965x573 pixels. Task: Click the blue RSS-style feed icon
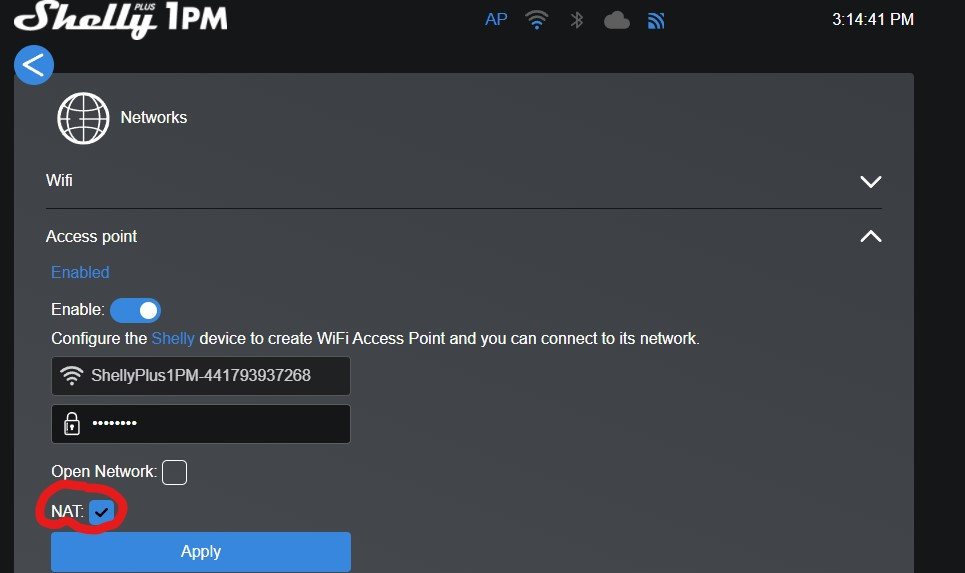pyautogui.click(x=656, y=20)
